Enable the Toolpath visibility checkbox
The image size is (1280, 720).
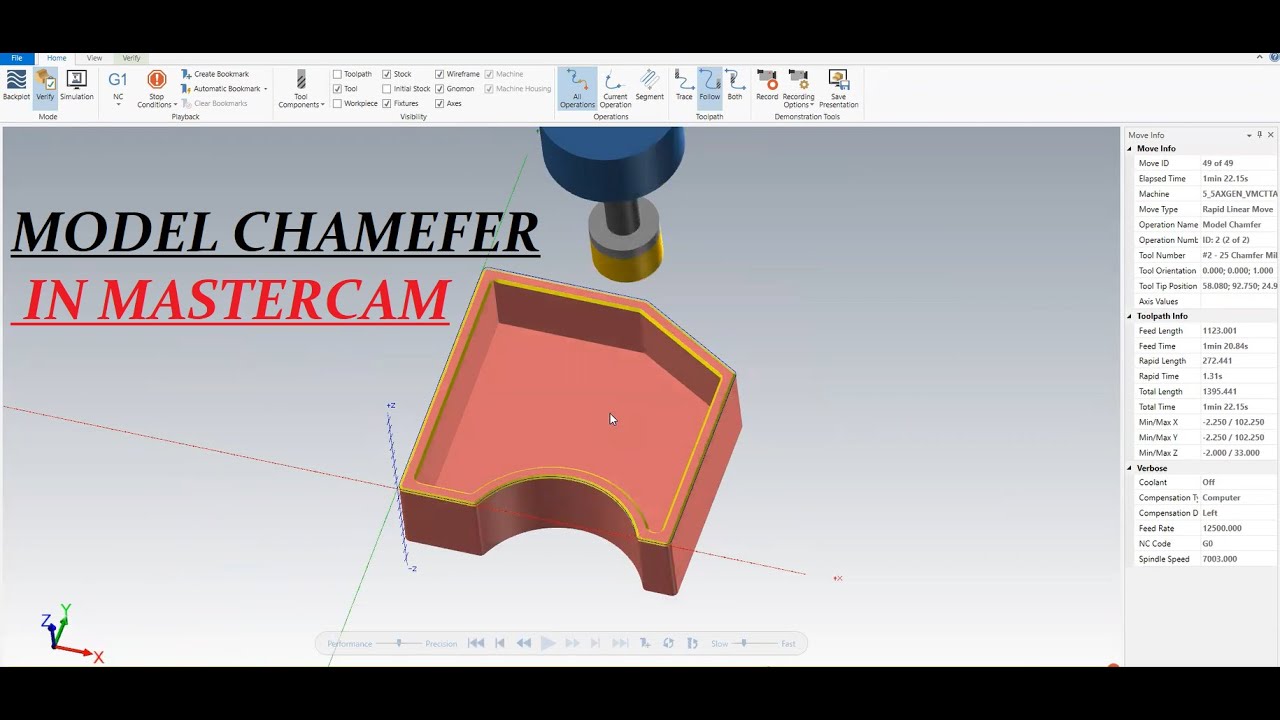(x=337, y=74)
